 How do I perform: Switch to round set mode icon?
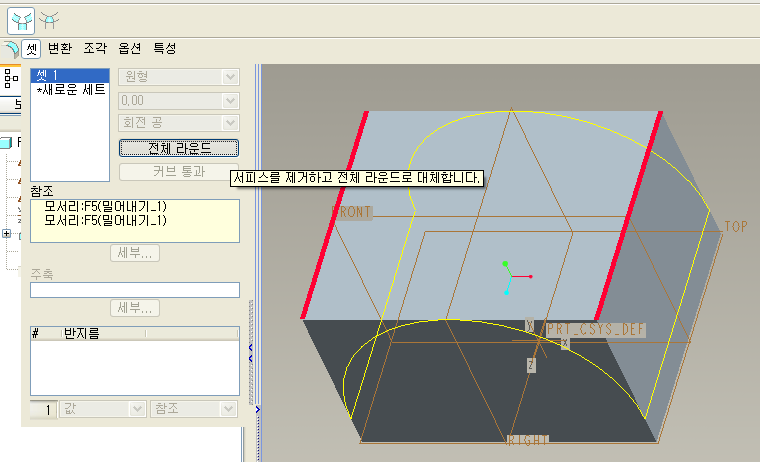pos(23,19)
